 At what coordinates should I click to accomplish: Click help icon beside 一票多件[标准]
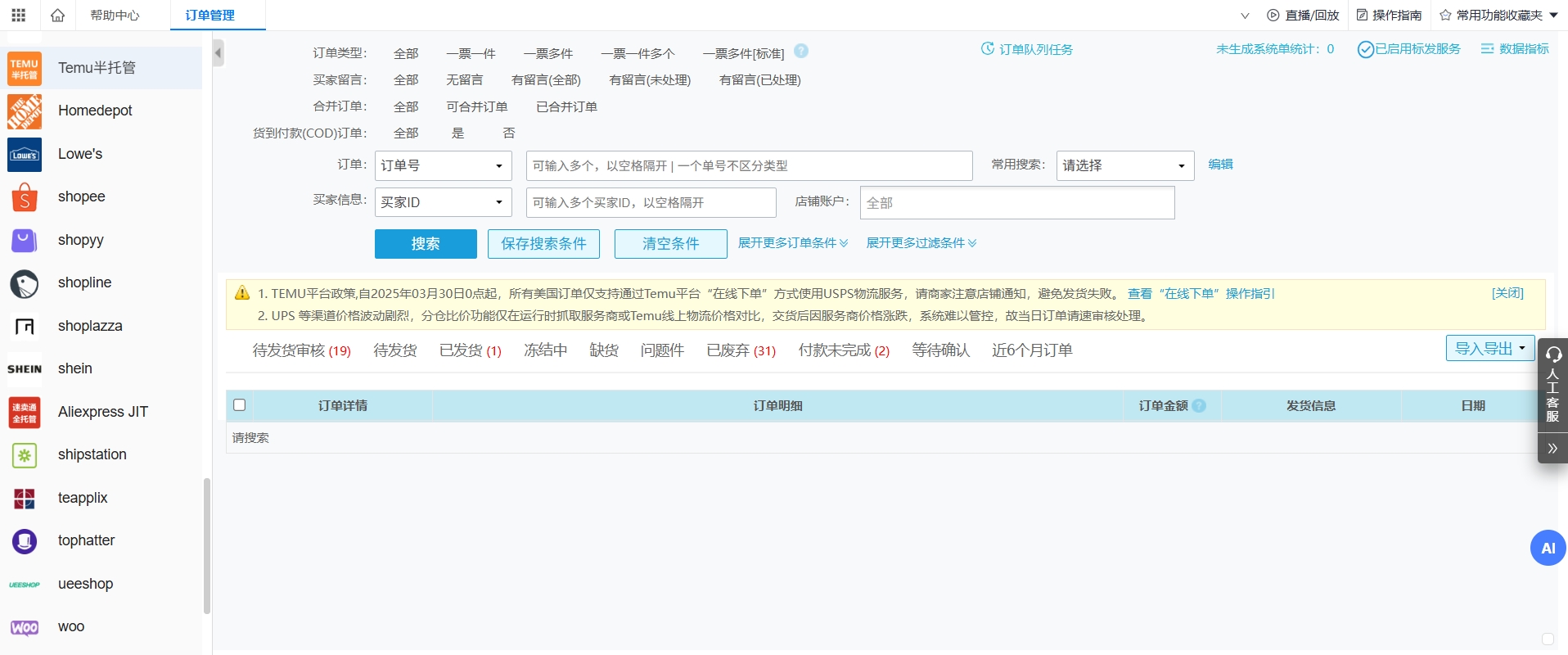[801, 51]
